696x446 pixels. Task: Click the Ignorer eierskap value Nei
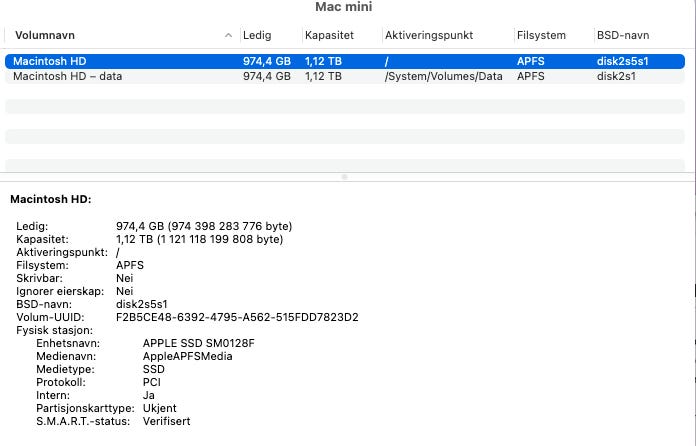[x=124, y=291]
